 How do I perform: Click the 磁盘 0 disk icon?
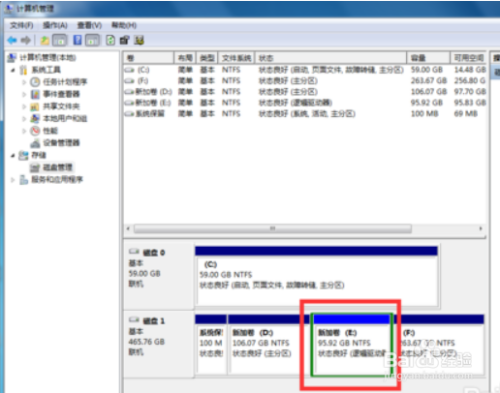(x=134, y=251)
